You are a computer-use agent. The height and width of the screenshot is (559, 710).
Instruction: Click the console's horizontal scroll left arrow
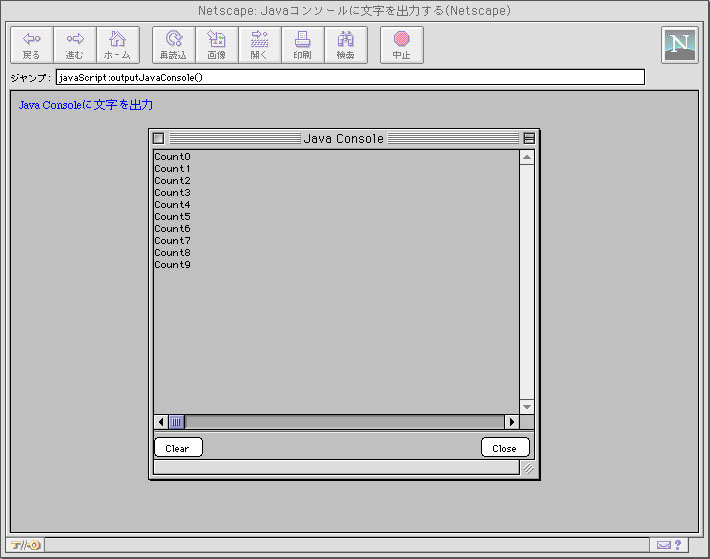pos(161,422)
